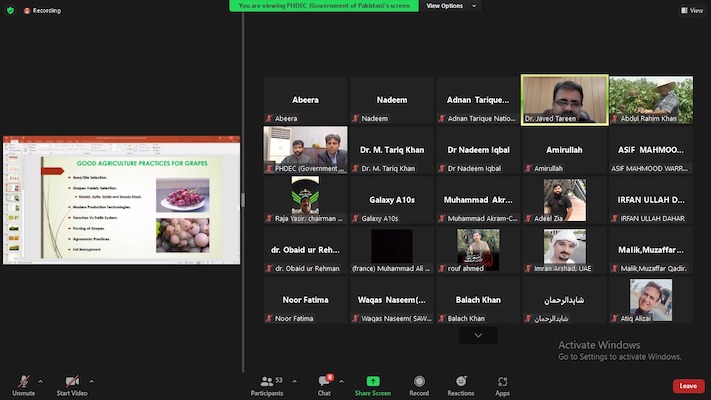Select Noor Fatima's participant tile

(x=305, y=301)
